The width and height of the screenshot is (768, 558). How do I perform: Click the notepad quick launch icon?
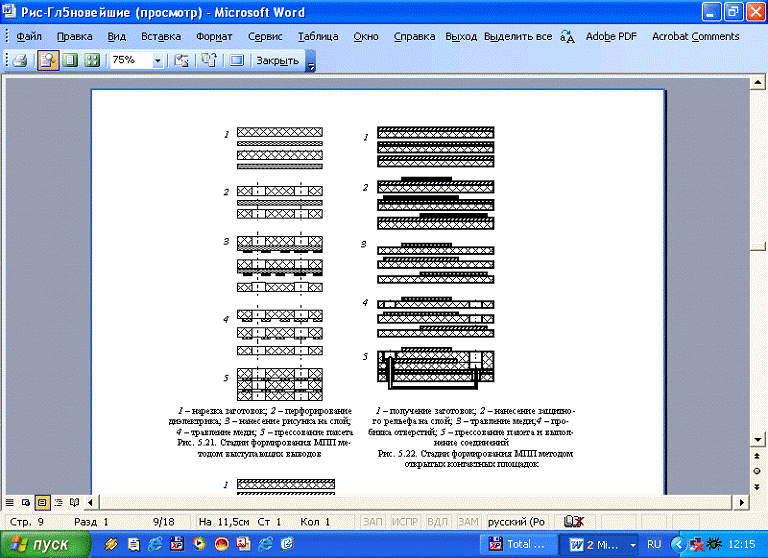(x=133, y=544)
